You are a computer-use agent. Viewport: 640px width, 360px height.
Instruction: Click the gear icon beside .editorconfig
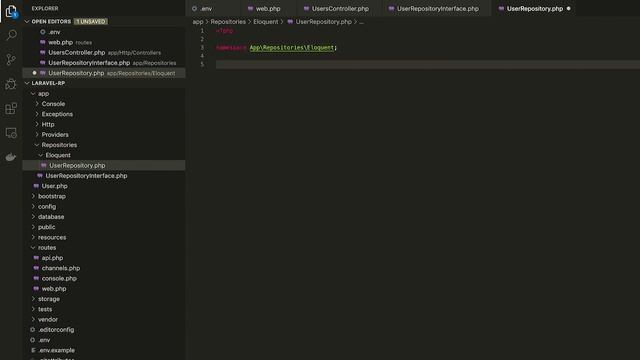pyautogui.click(x=33, y=330)
